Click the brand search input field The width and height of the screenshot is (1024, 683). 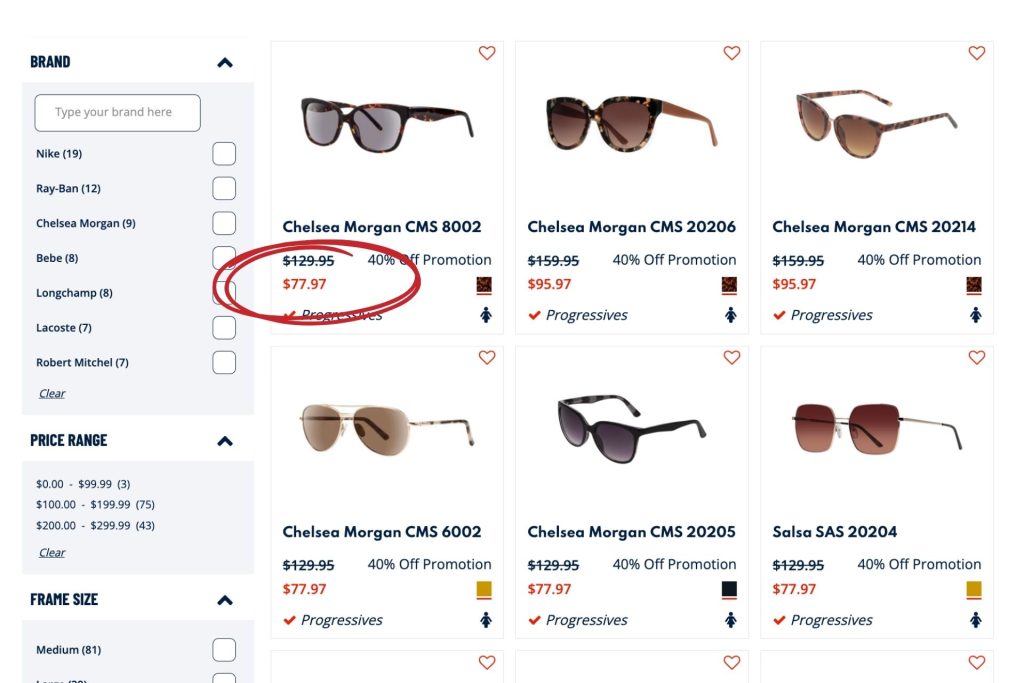117,113
